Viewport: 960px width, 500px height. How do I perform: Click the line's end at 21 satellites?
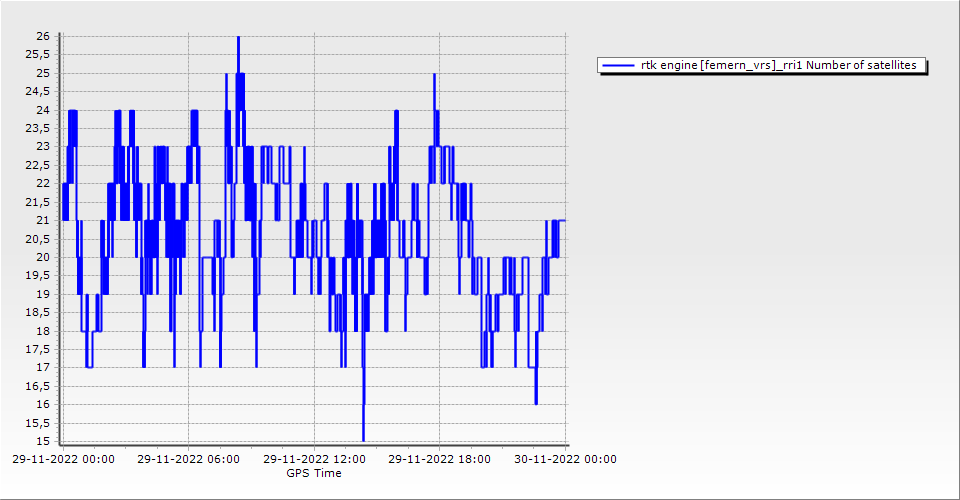pos(564,220)
